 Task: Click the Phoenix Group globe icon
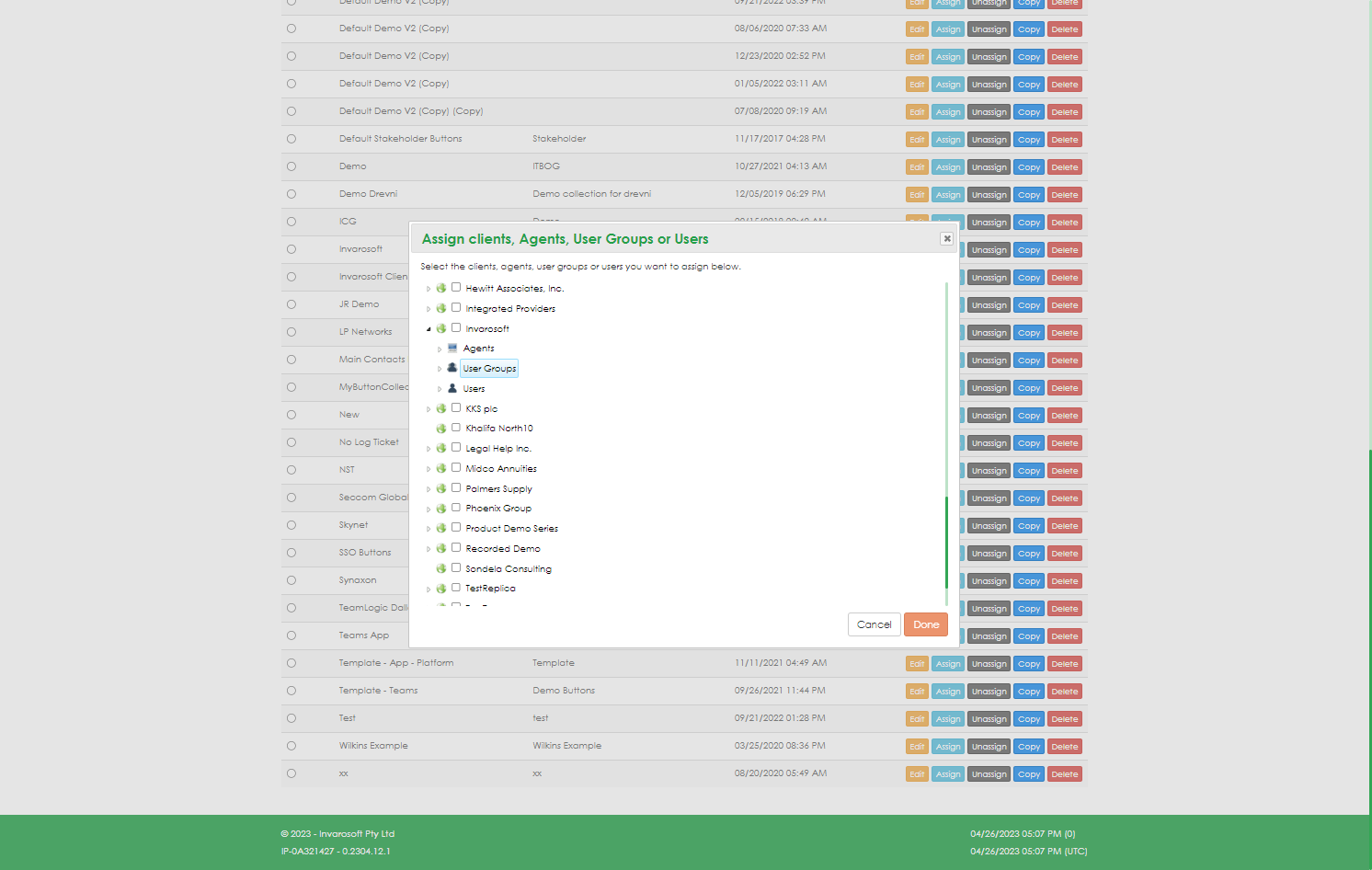[x=441, y=508]
